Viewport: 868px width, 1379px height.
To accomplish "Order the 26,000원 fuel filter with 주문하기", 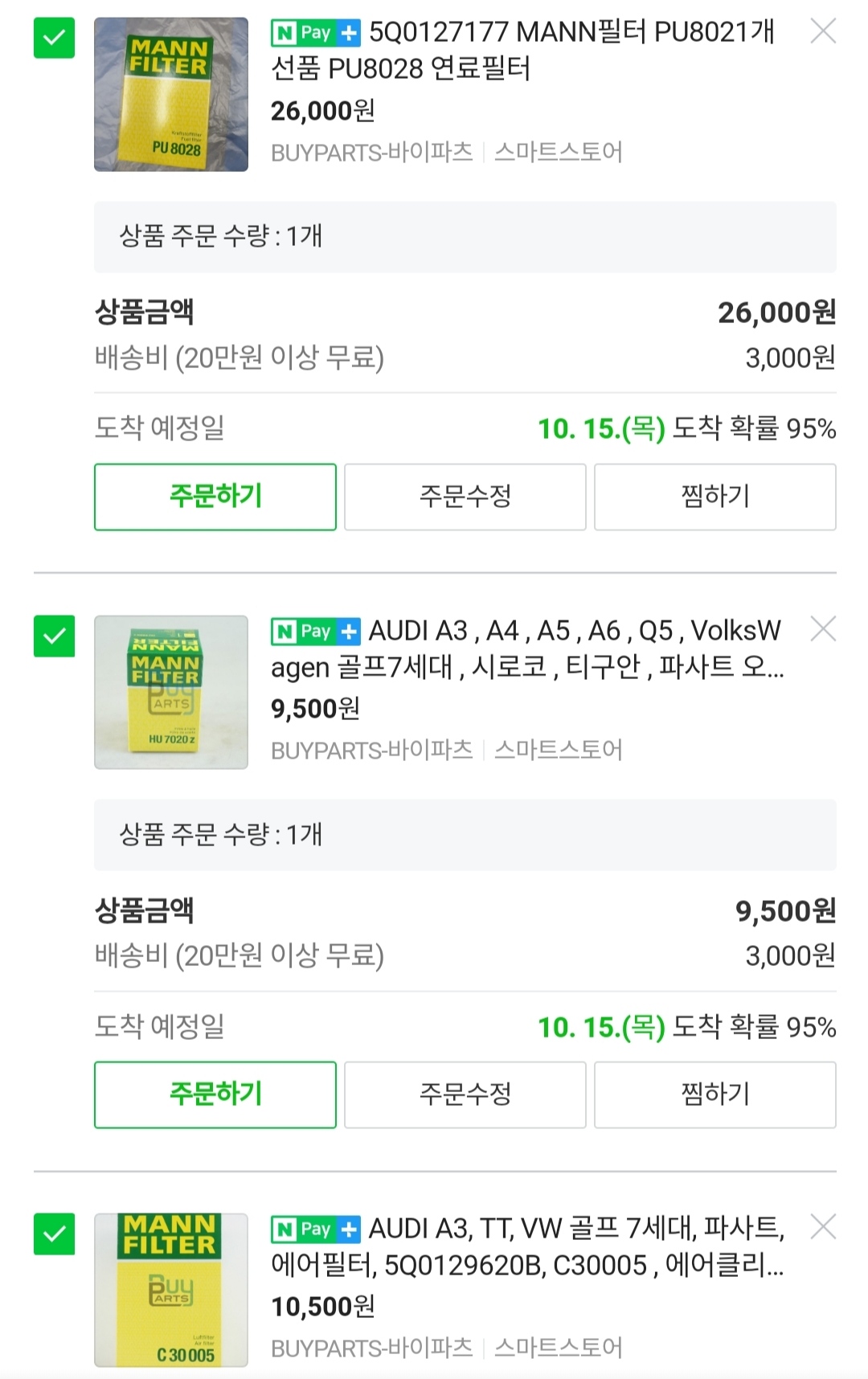I will [215, 497].
